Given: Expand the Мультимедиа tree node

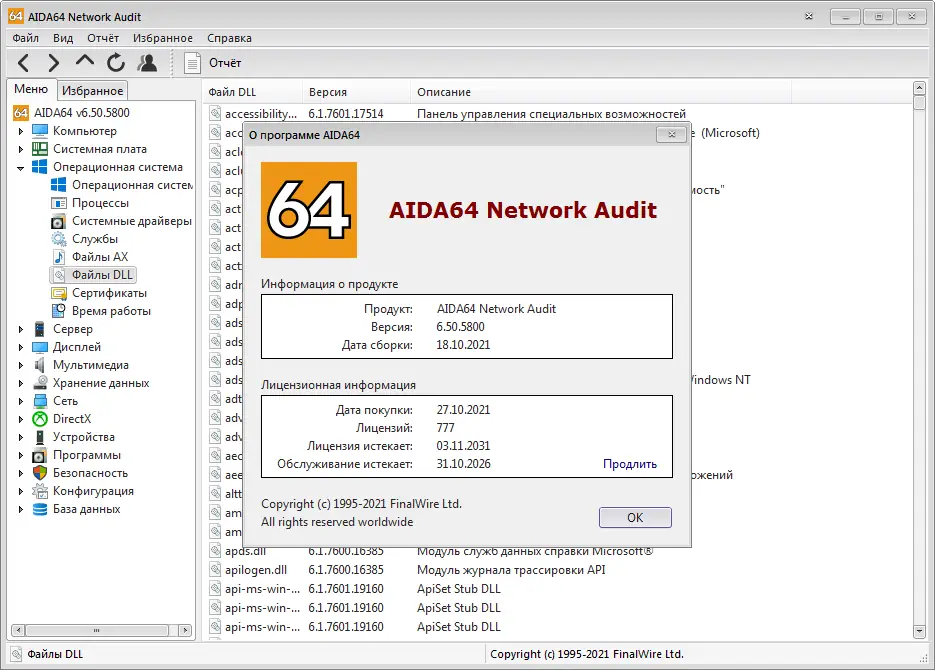Looking at the screenshot, I should point(21,365).
